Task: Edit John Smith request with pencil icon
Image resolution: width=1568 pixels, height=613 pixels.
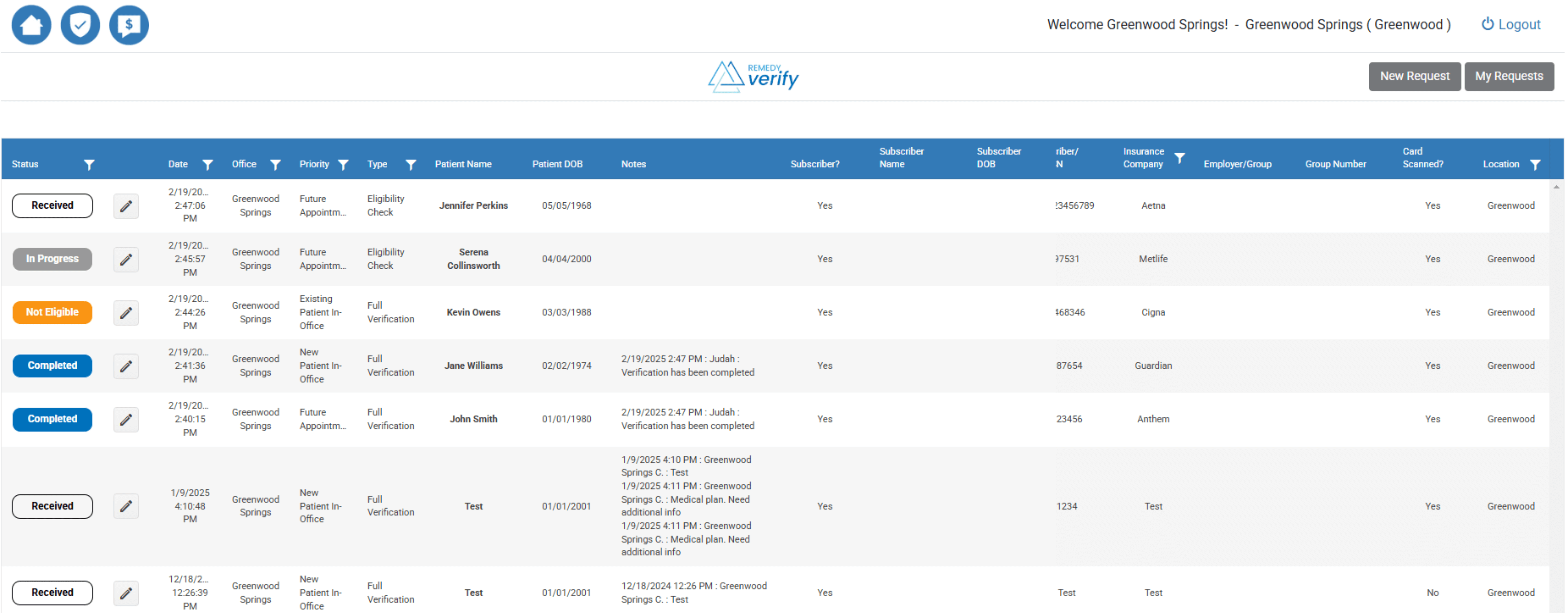Action: [126, 420]
